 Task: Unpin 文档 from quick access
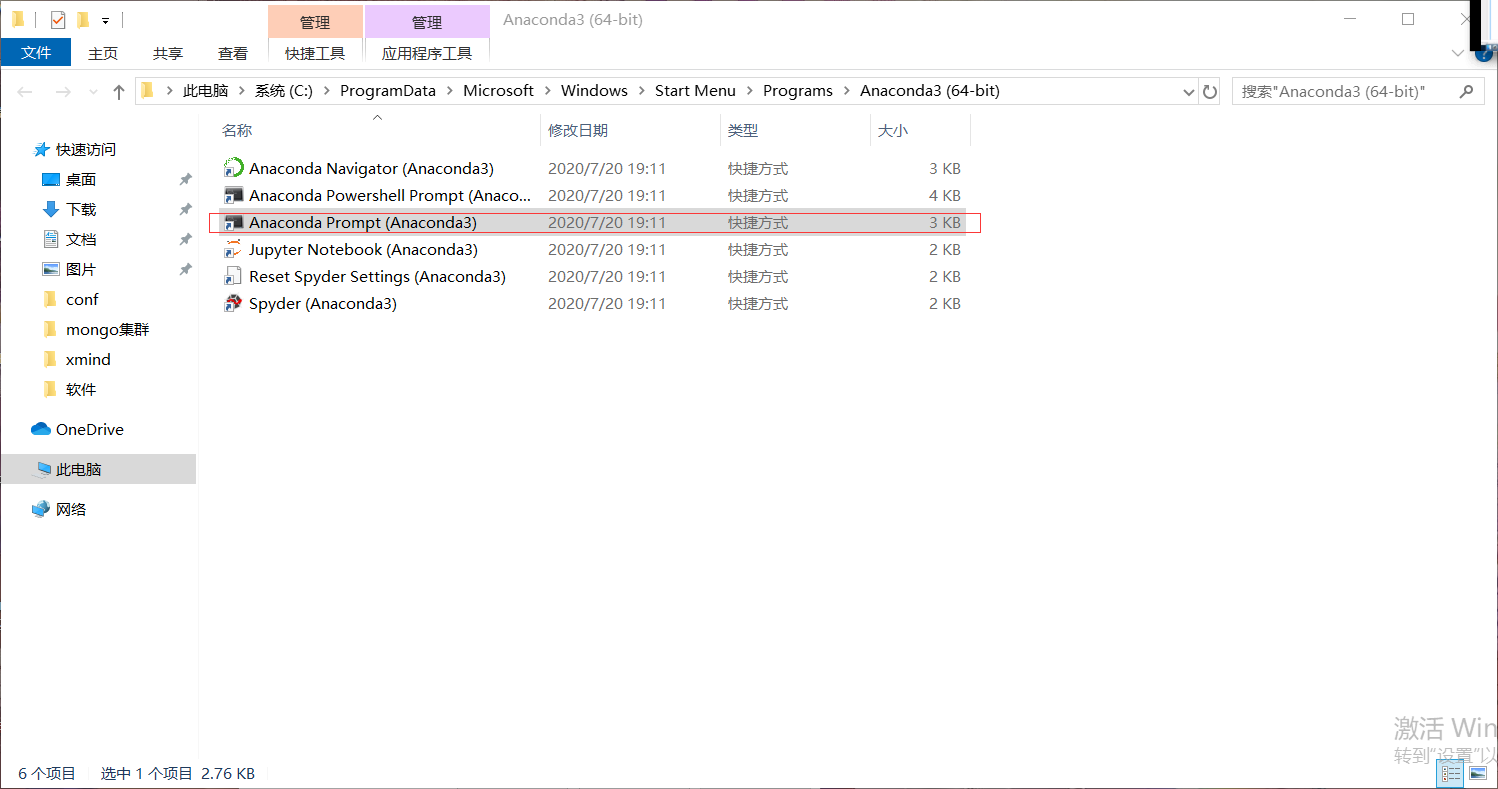(x=185, y=240)
